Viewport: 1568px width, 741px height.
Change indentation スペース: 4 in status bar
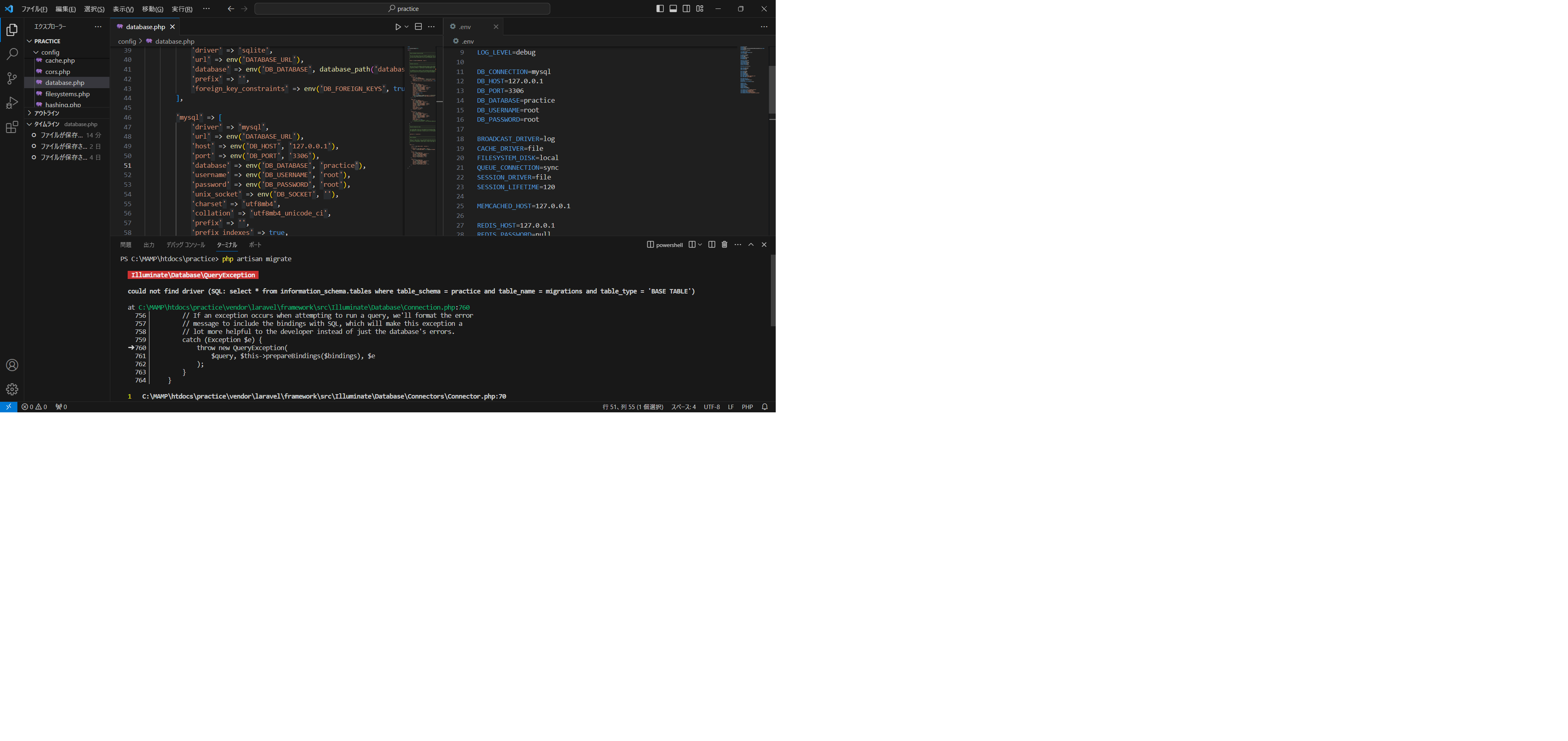pyautogui.click(x=683, y=407)
